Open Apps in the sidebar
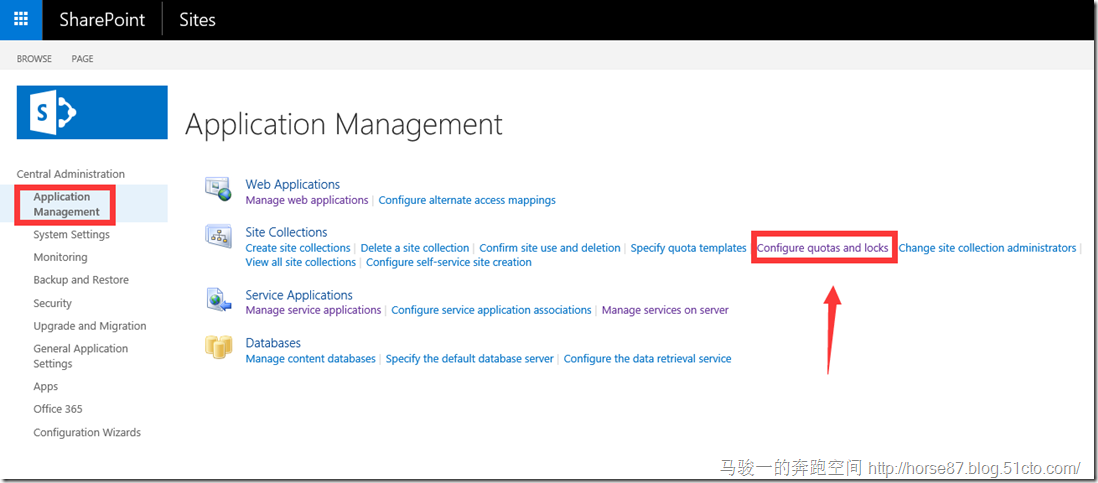The width and height of the screenshot is (1098, 483). 46,386
